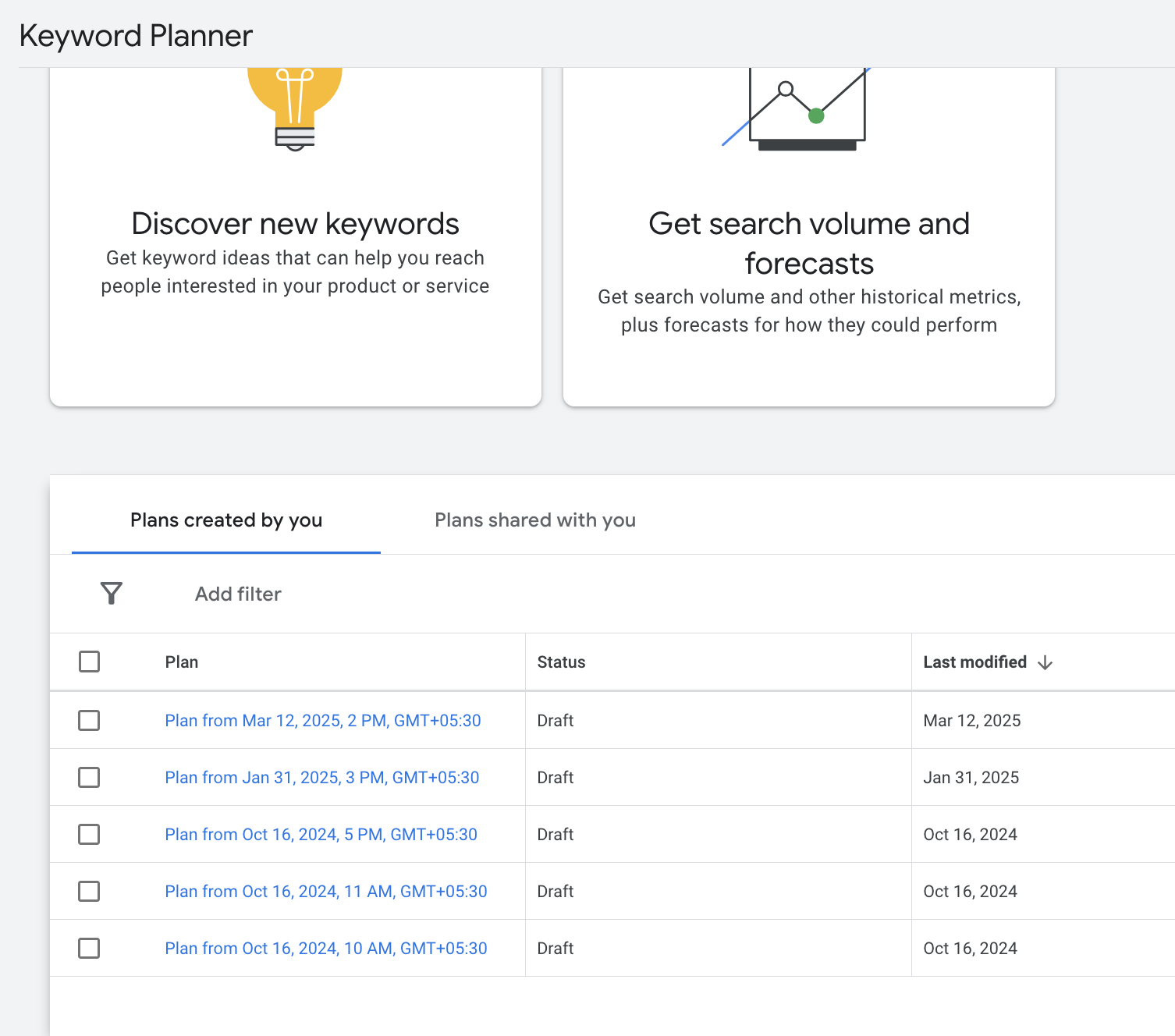Click the Jan 31, 2025 modified date

click(x=971, y=777)
